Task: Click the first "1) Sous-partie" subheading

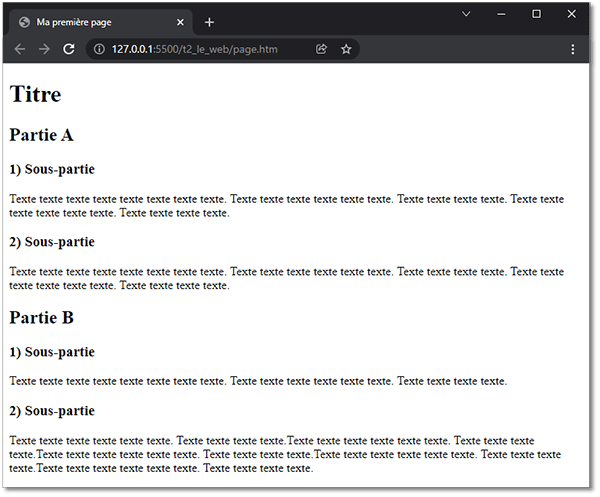Action: [52, 169]
